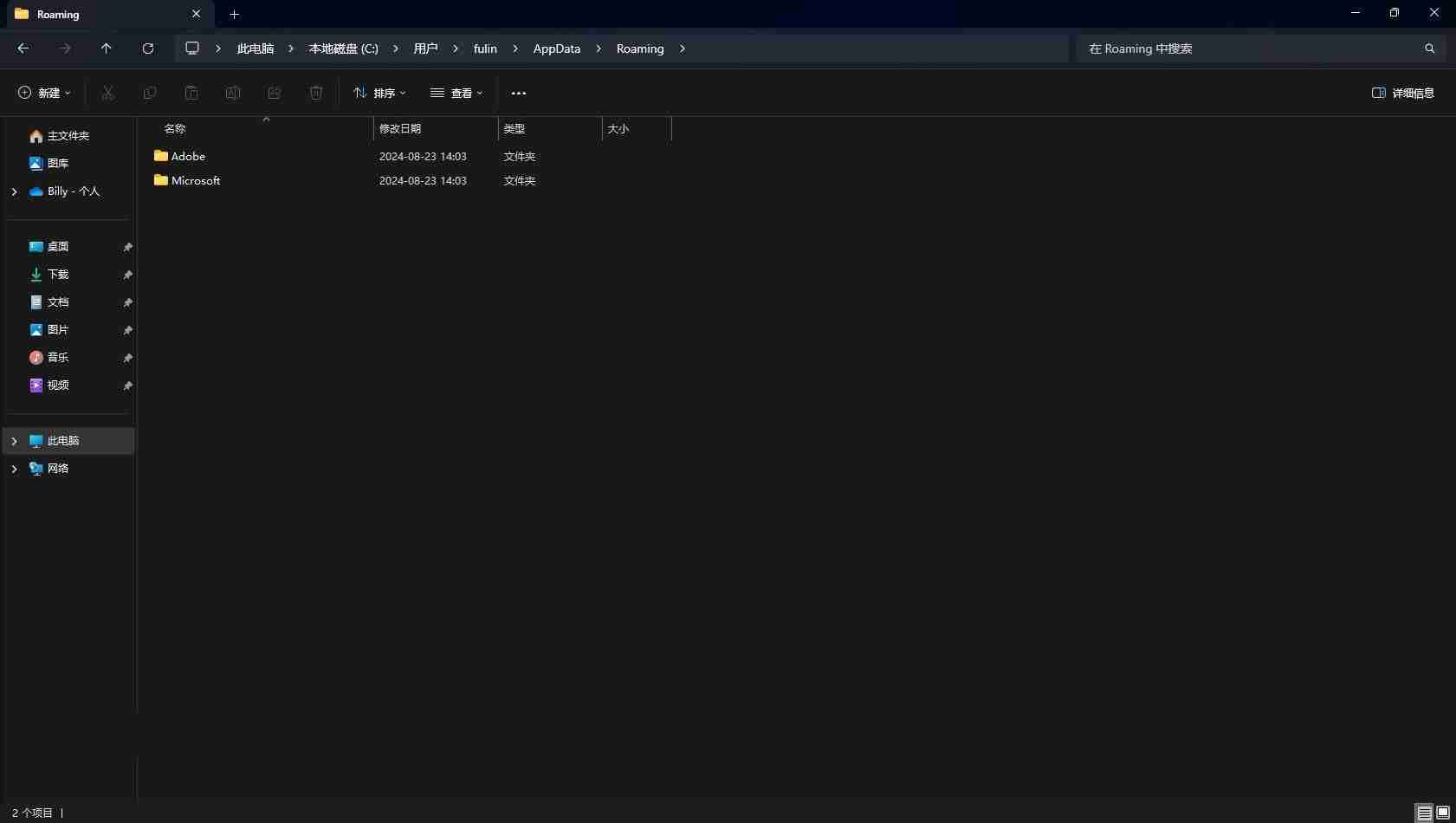Click the Rename icon in toolbar
Viewport: 1456px width, 823px height.
[x=233, y=93]
